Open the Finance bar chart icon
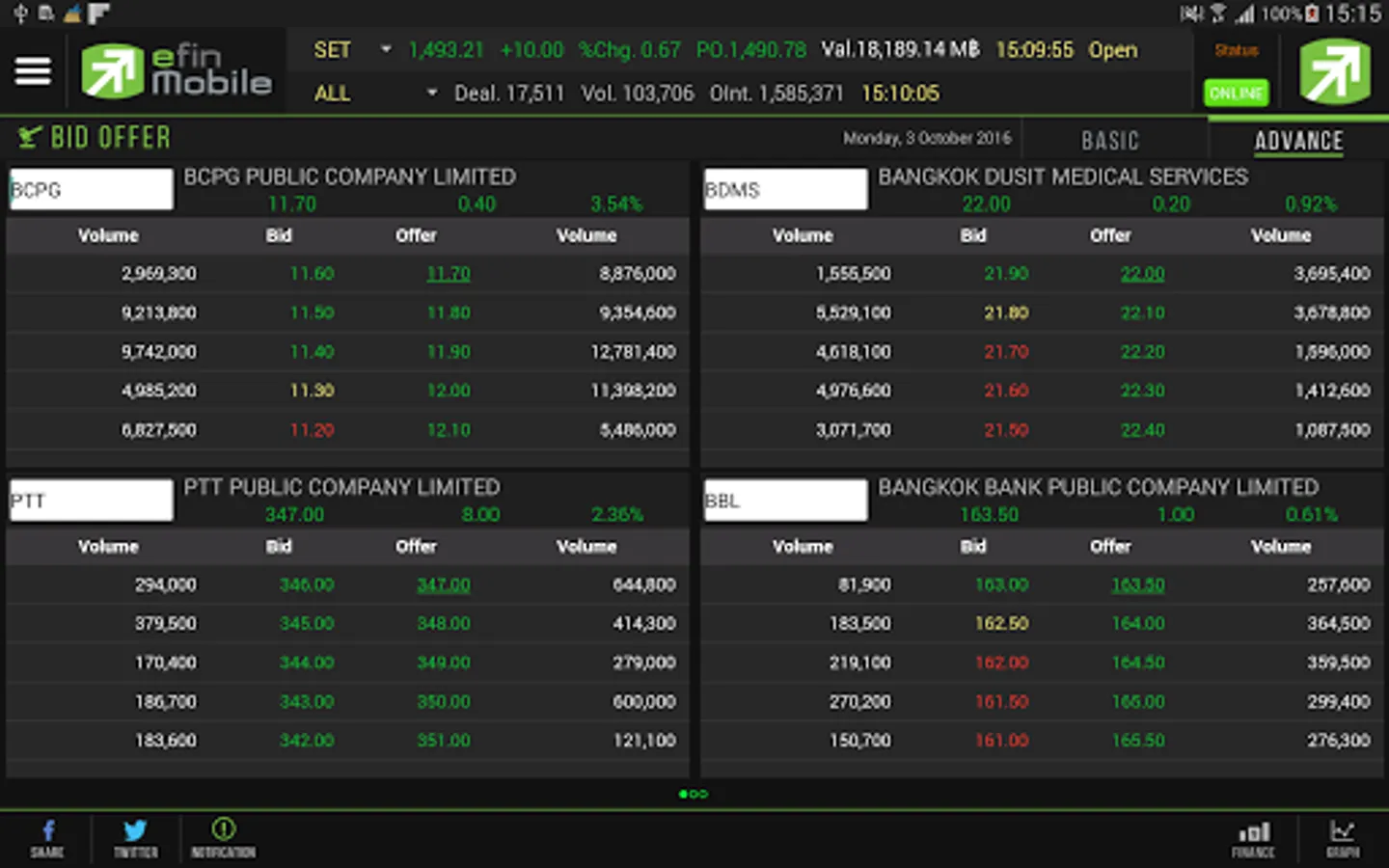The image size is (1389, 868). click(x=1253, y=839)
